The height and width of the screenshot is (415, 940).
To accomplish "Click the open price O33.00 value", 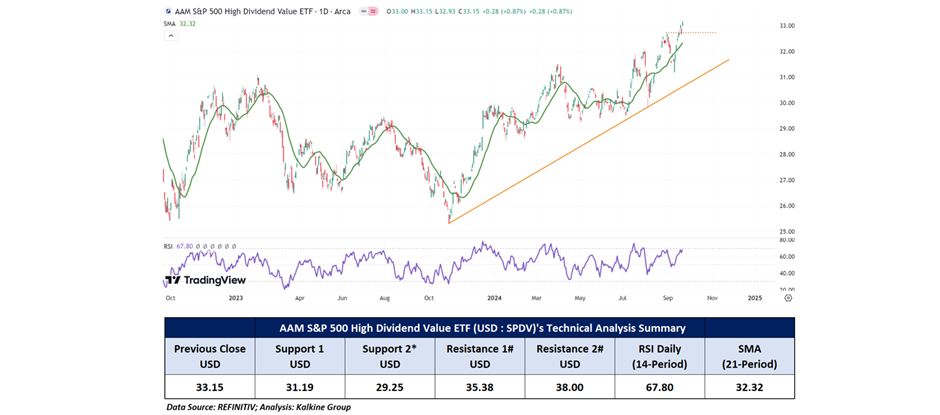I will [x=396, y=11].
